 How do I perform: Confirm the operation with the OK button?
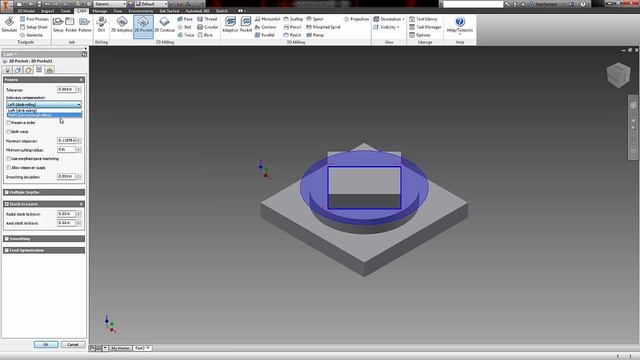46,344
